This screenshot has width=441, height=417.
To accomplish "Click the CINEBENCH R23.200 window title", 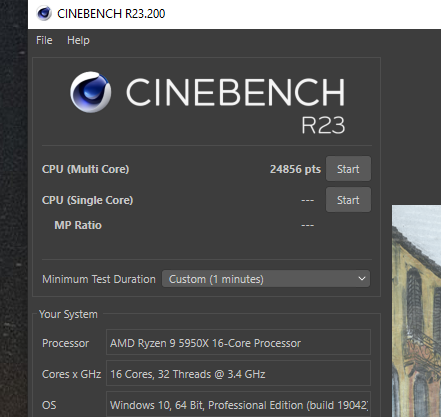I will tap(111, 14).
